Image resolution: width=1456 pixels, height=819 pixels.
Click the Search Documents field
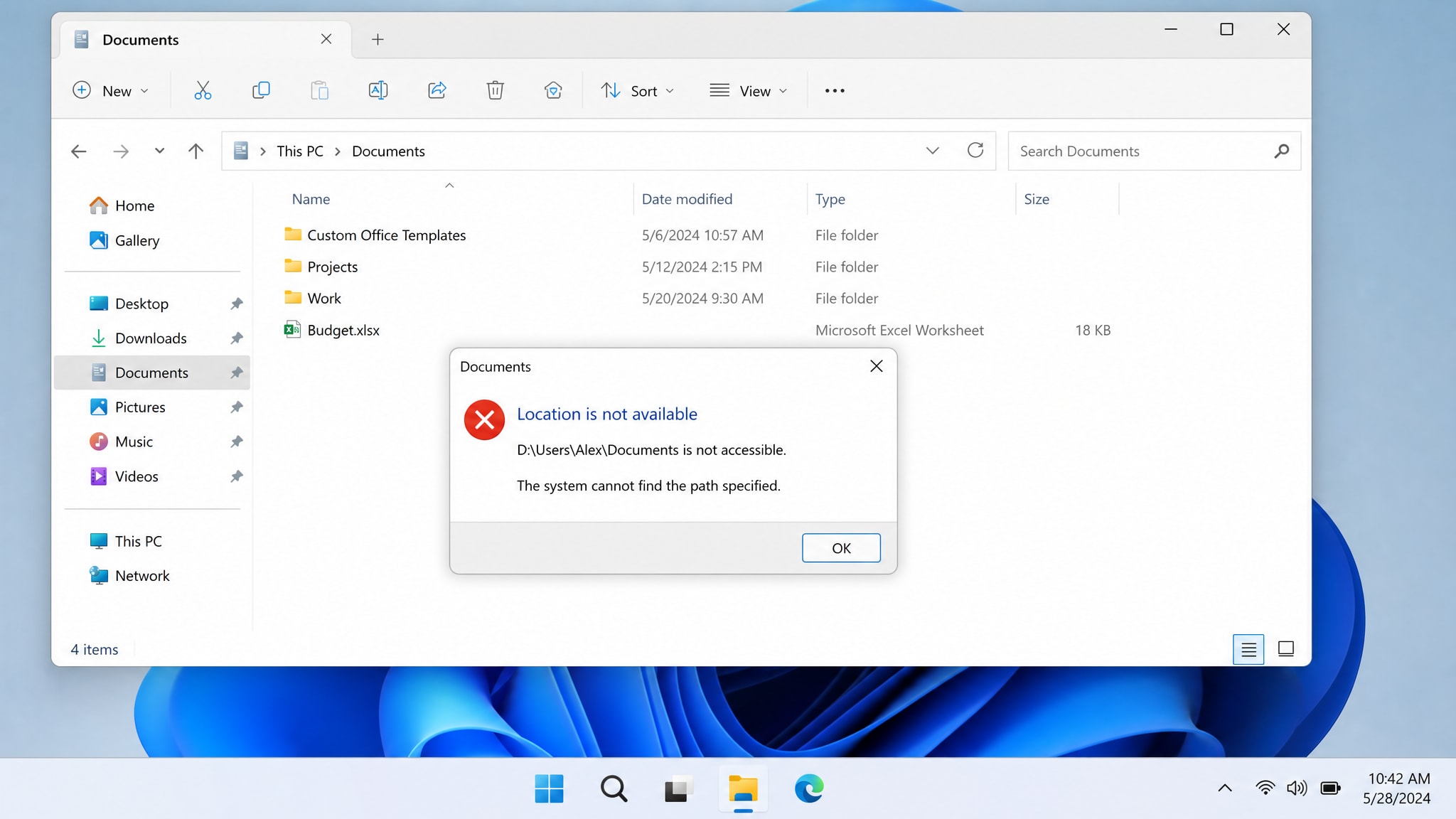(1155, 151)
